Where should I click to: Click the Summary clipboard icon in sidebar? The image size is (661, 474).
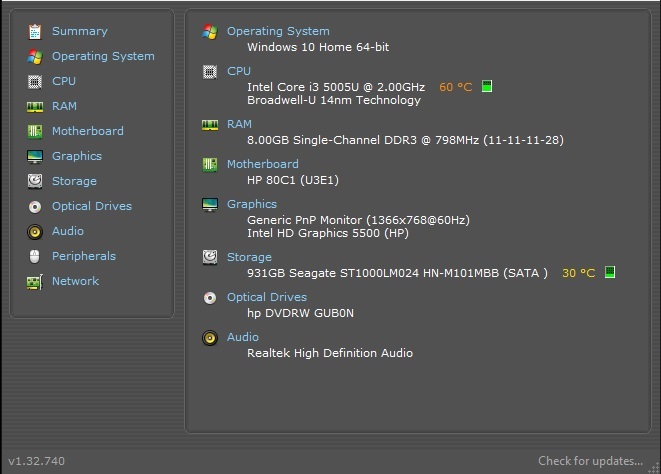pos(35,32)
